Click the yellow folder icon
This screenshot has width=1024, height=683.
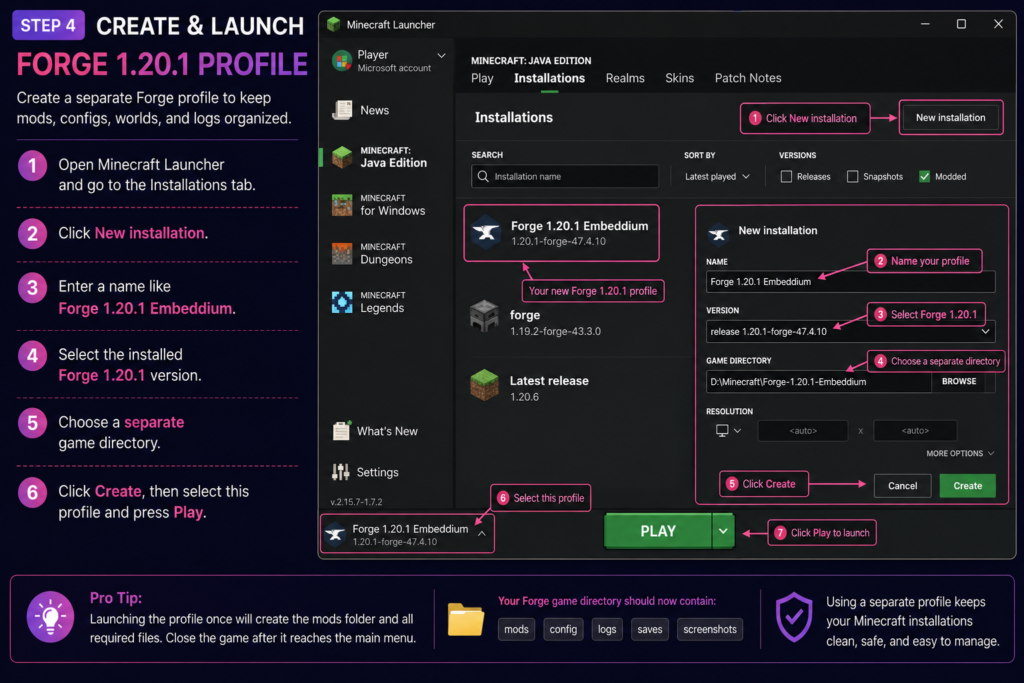(466, 620)
